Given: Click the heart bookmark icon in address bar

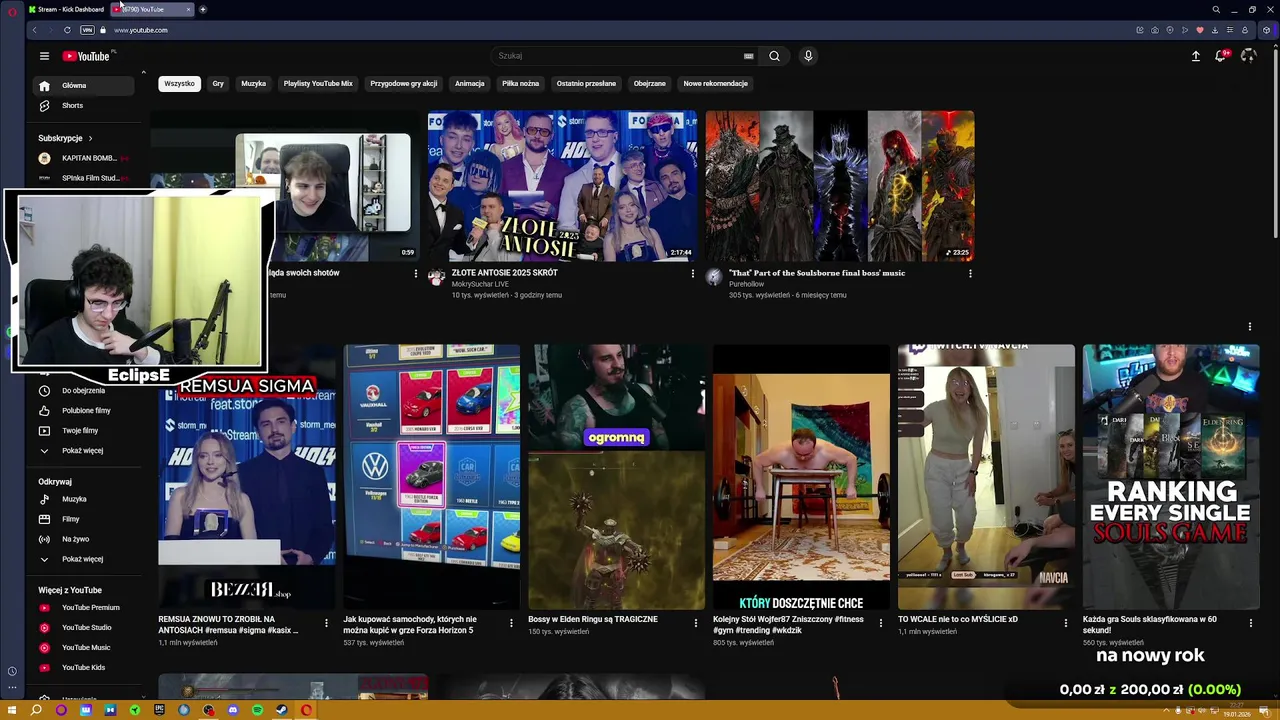Looking at the screenshot, I should [1200, 30].
